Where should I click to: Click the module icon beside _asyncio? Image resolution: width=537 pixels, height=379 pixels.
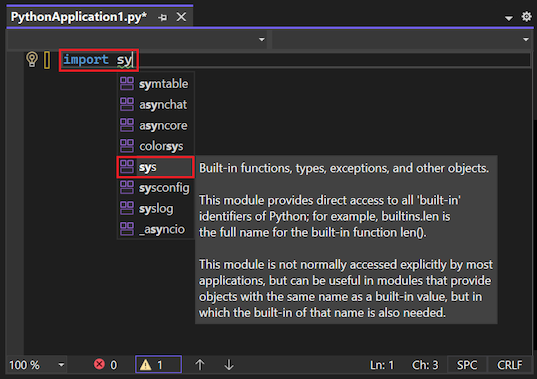click(127, 229)
